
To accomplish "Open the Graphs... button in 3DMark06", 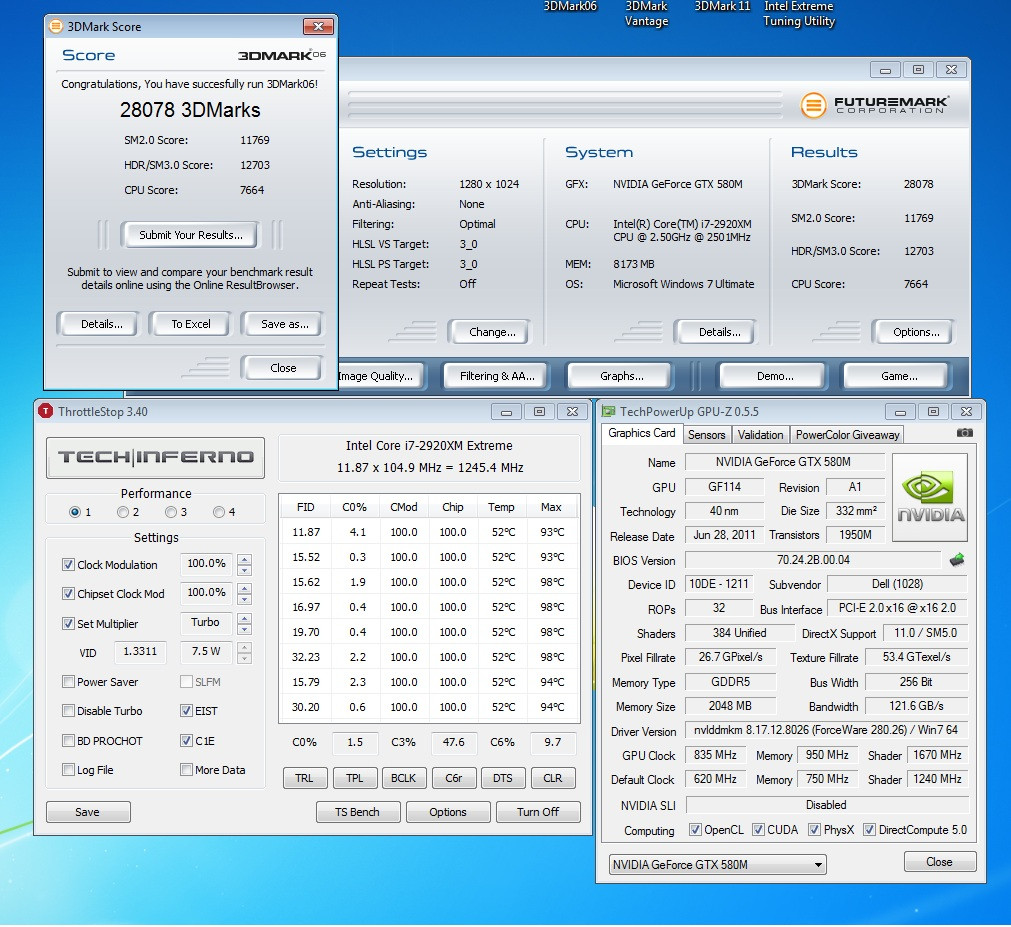I will [x=622, y=376].
